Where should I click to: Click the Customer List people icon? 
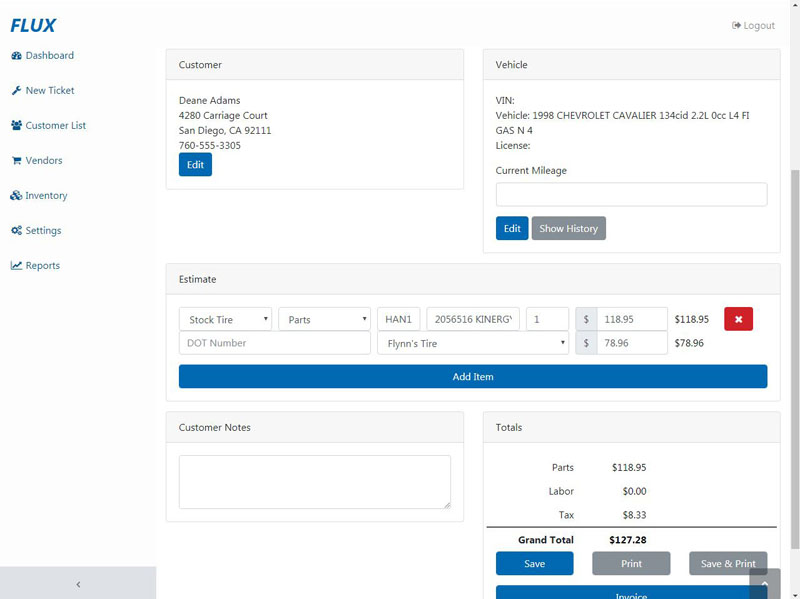[17, 126]
